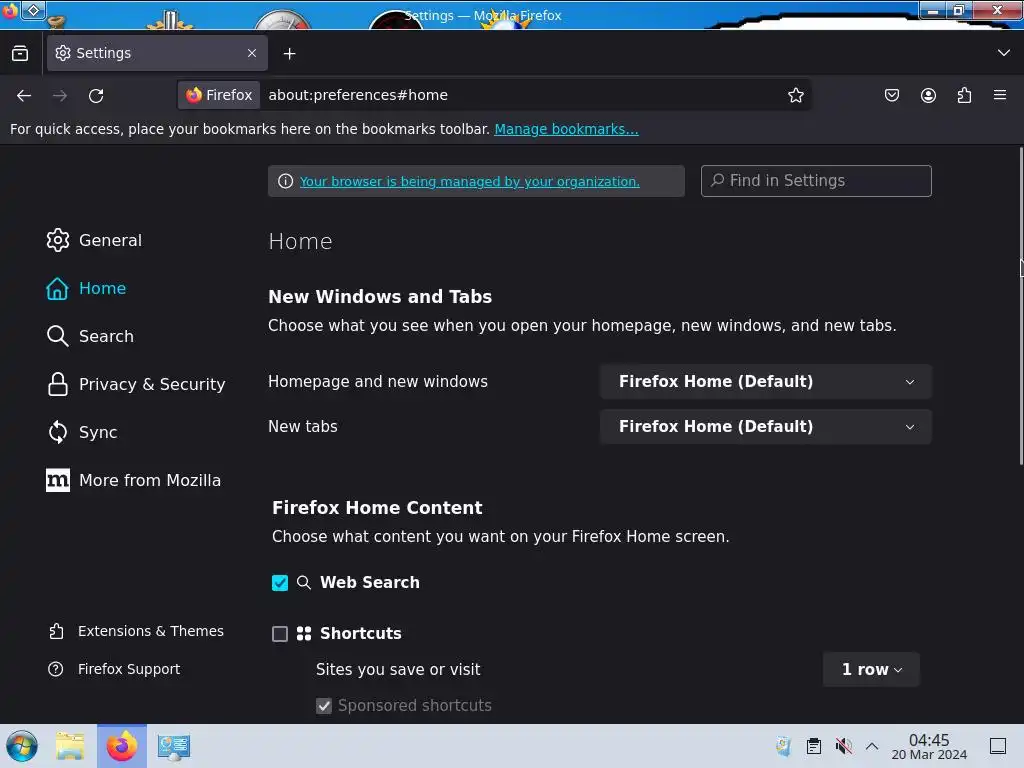Click the go forward arrow

60,96
